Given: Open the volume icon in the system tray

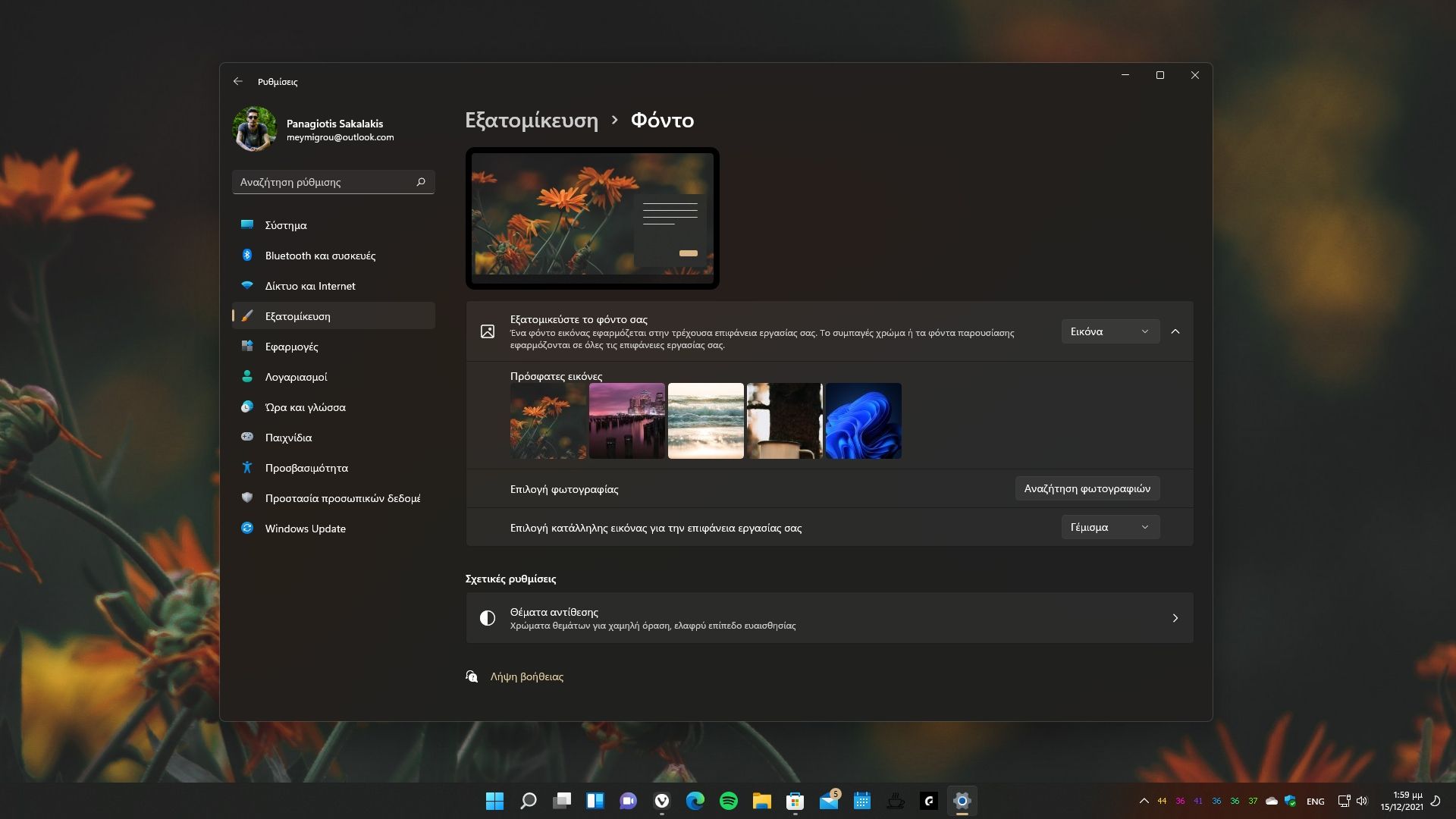Looking at the screenshot, I should pyautogui.click(x=1361, y=801).
